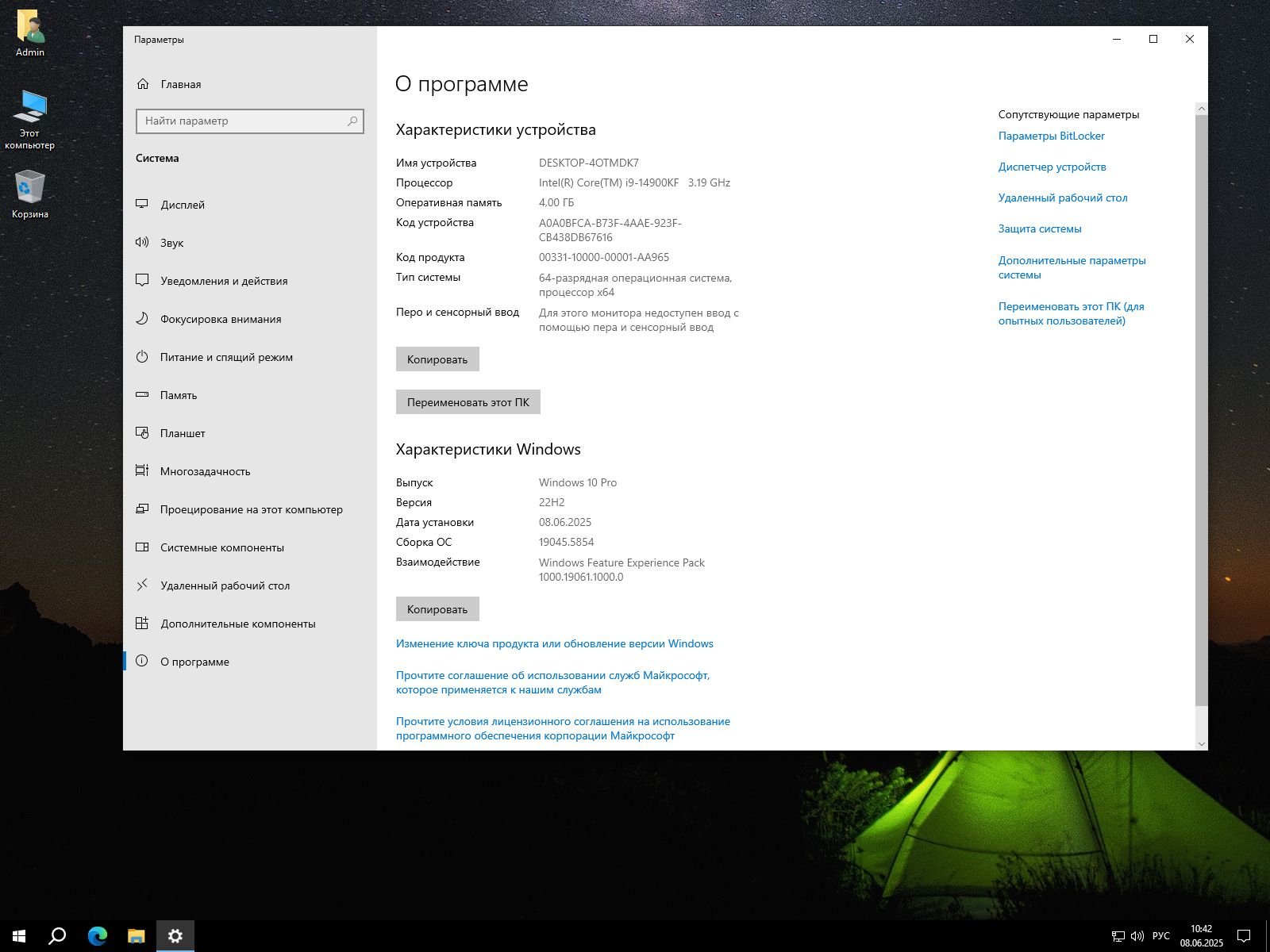Click product code 00331-10000-00001-AA965
Screen dimensions: 1270x952
[x=604, y=257]
